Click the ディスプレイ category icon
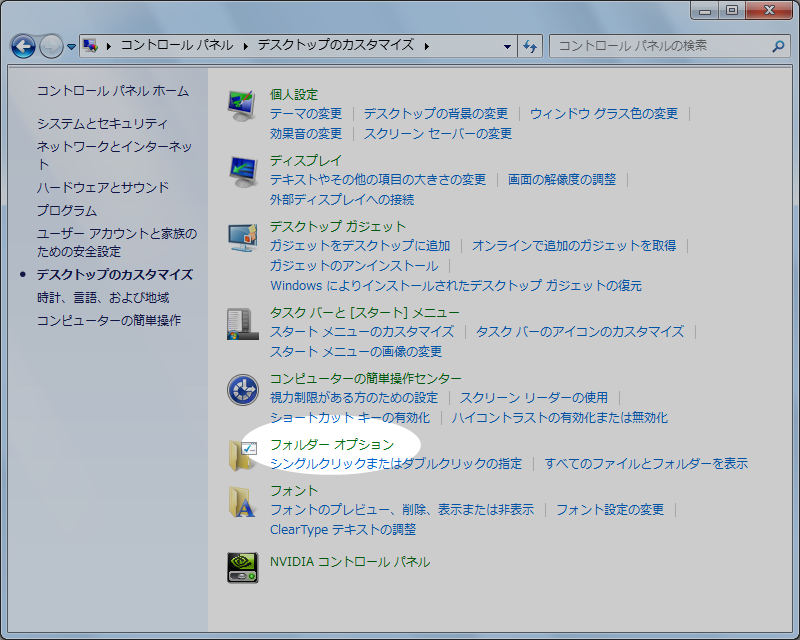Image resolution: width=800 pixels, height=640 pixels. click(x=243, y=170)
